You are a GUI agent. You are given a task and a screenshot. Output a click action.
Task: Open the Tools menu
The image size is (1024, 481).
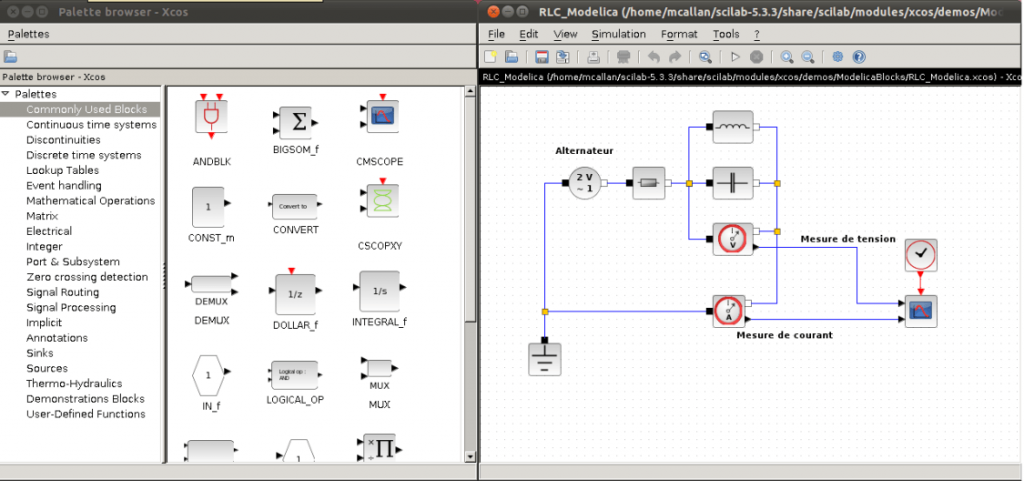pyautogui.click(x=726, y=34)
